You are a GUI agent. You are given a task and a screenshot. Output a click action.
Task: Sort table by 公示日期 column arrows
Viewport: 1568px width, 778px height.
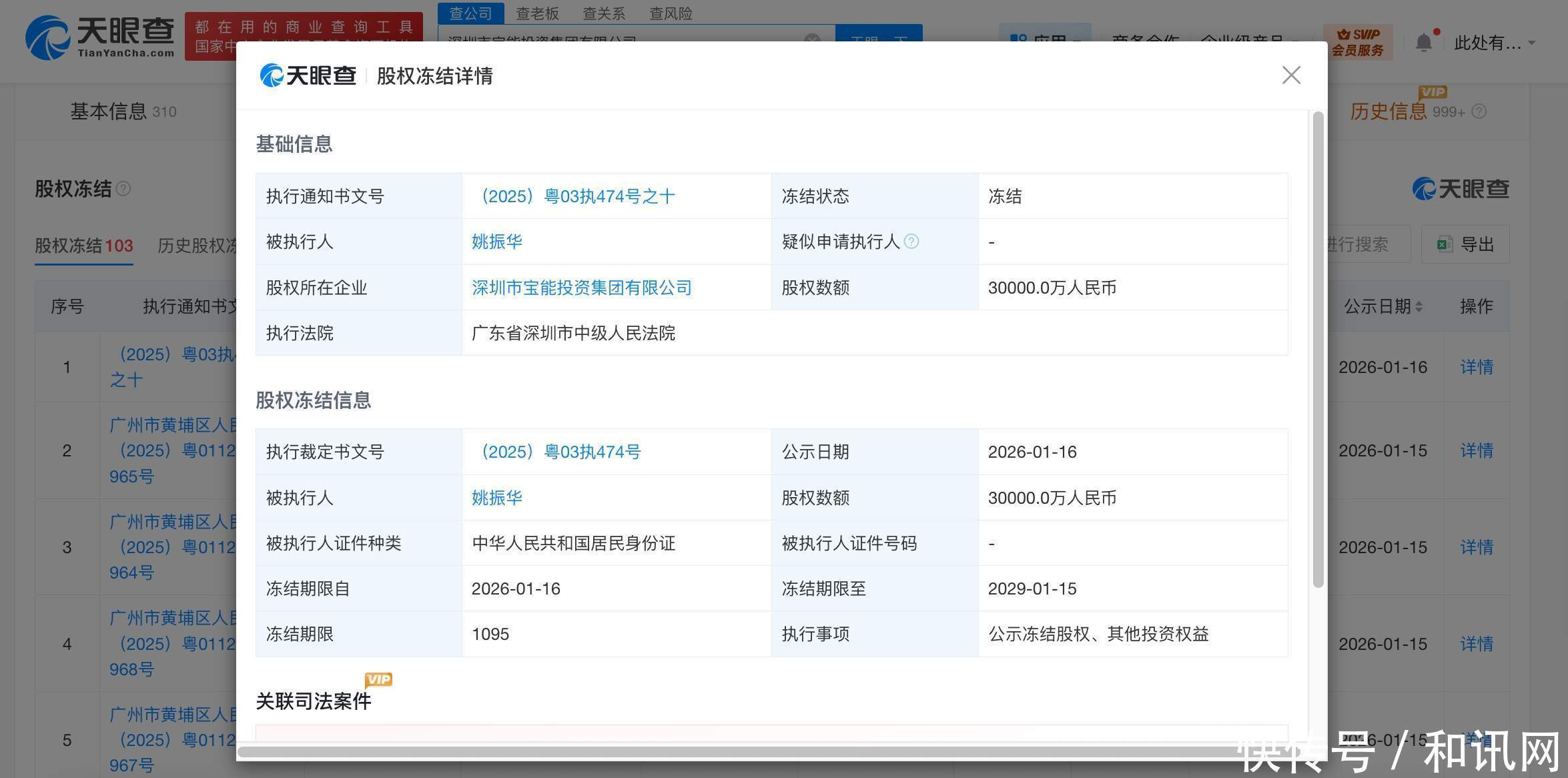pos(1419,306)
